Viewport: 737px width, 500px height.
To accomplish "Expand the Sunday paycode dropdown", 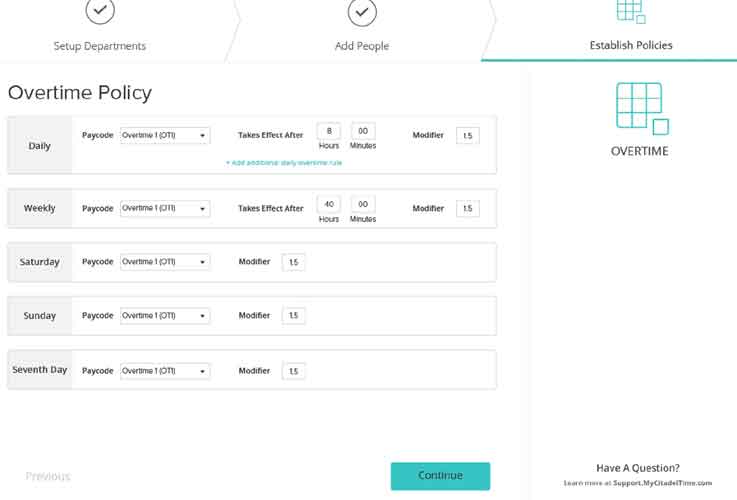I will [165, 316].
